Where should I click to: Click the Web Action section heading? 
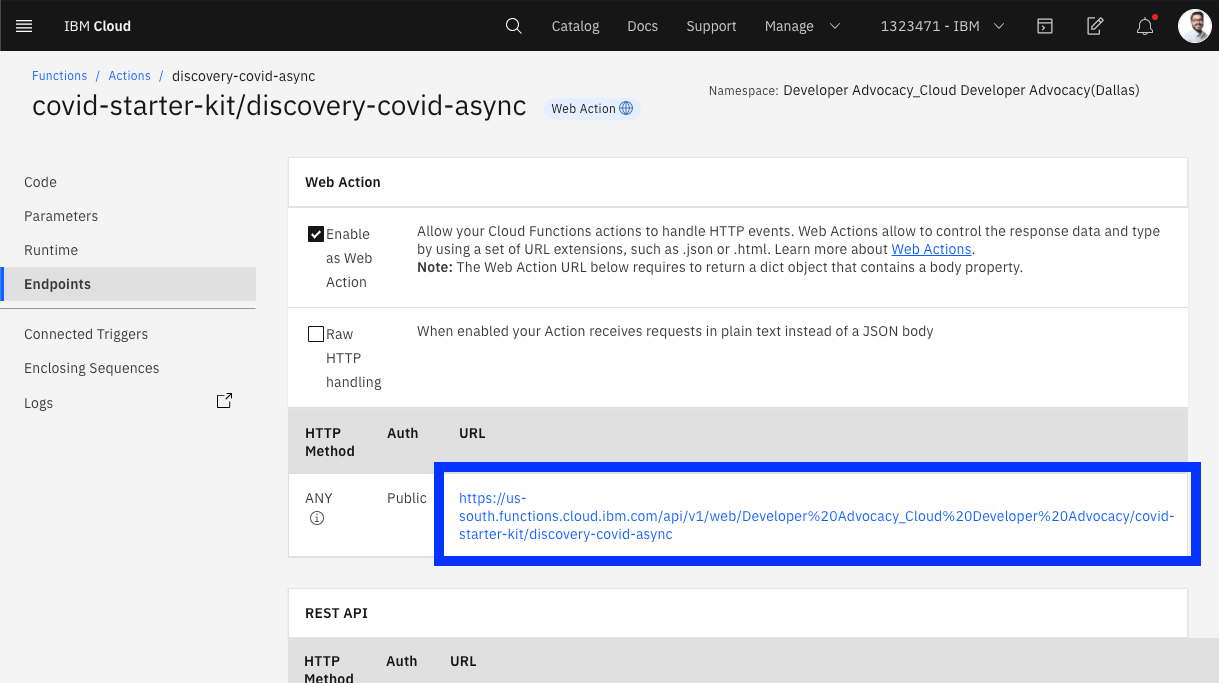point(343,182)
